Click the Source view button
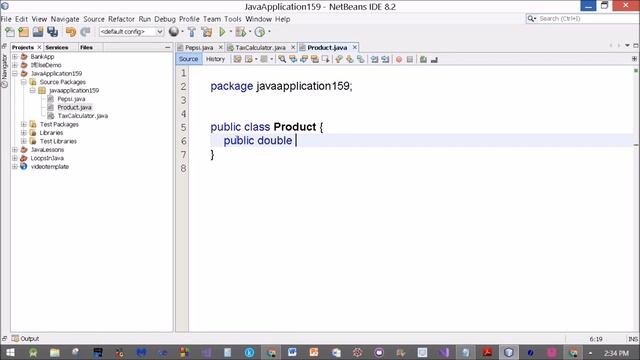 (188, 59)
